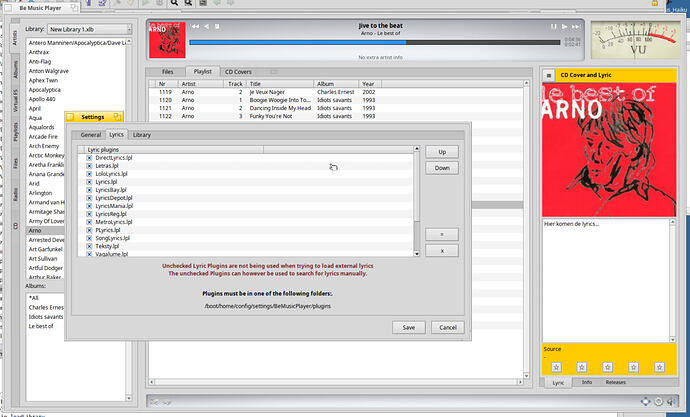Toggle the MetroLyrics.lpl plugin checkbox
This screenshot has width=690, height=417.
point(89,222)
